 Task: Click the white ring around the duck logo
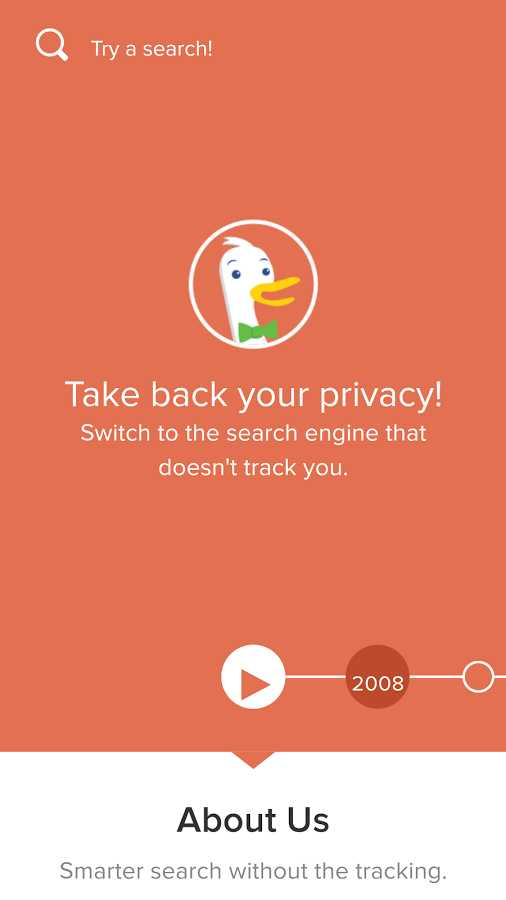pos(253,222)
